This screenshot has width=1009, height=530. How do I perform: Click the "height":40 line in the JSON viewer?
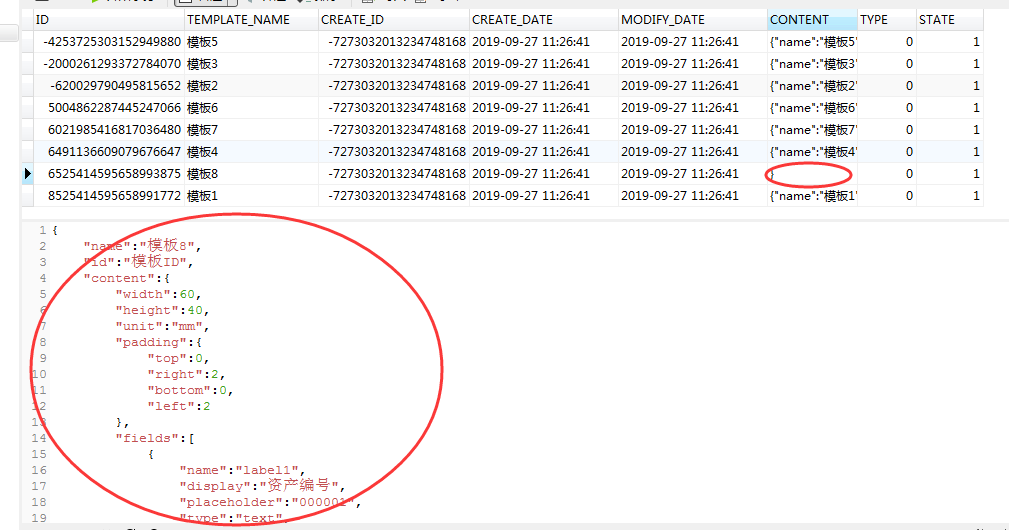pos(162,311)
